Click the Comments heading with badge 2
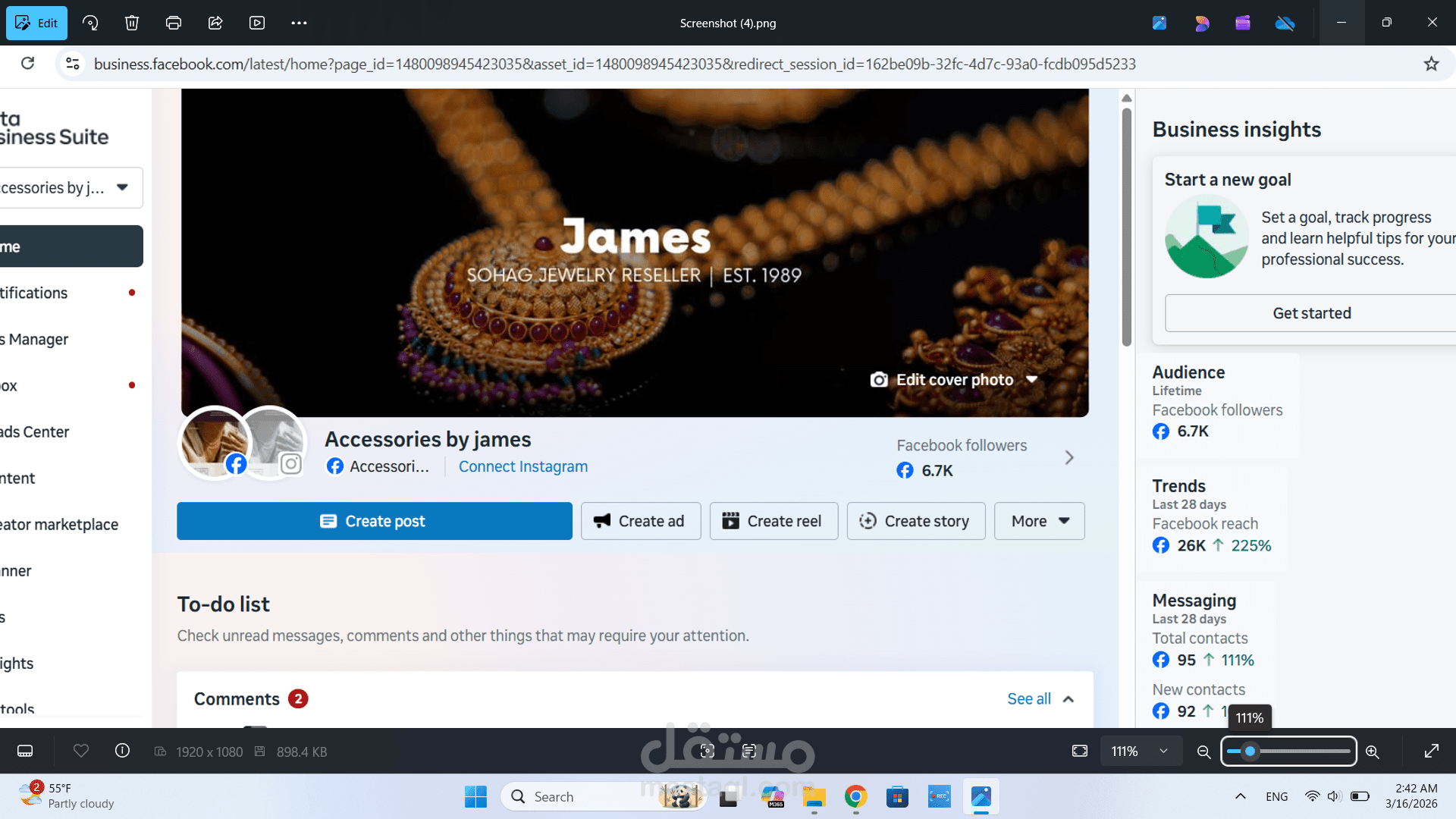 (251, 699)
